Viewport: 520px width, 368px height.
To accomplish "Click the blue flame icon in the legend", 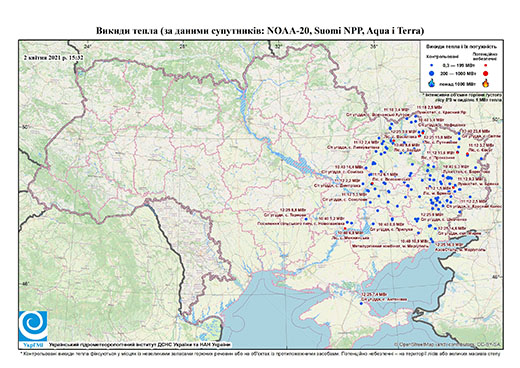I will click(432, 83).
